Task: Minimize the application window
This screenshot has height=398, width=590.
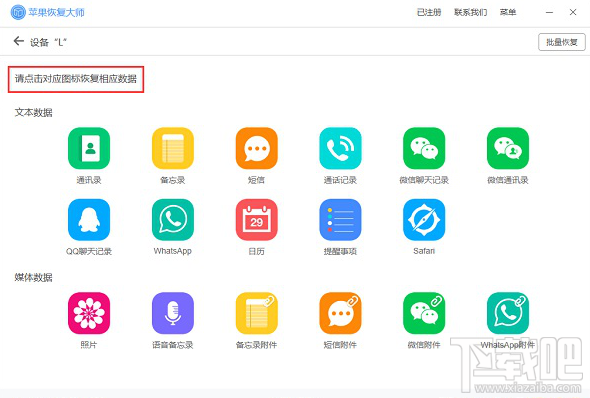Action: pyautogui.click(x=549, y=12)
